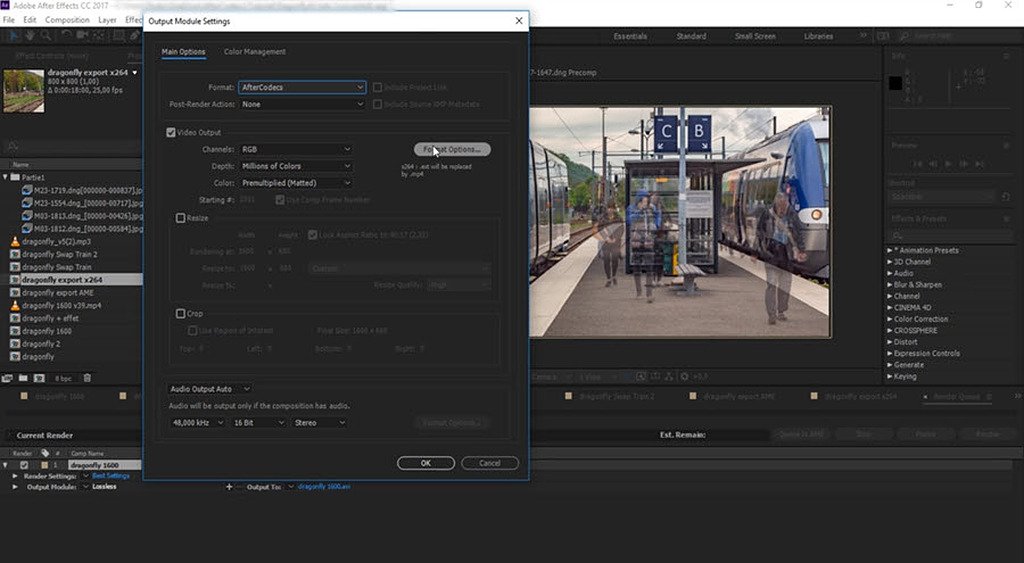
Task: Click label color swatch of dragonfly 1600 render item
Action: [44, 465]
